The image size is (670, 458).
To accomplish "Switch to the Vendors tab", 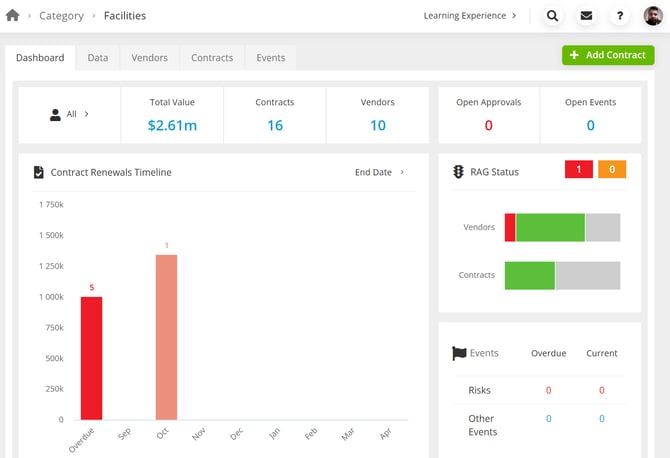I will (x=150, y=58).
